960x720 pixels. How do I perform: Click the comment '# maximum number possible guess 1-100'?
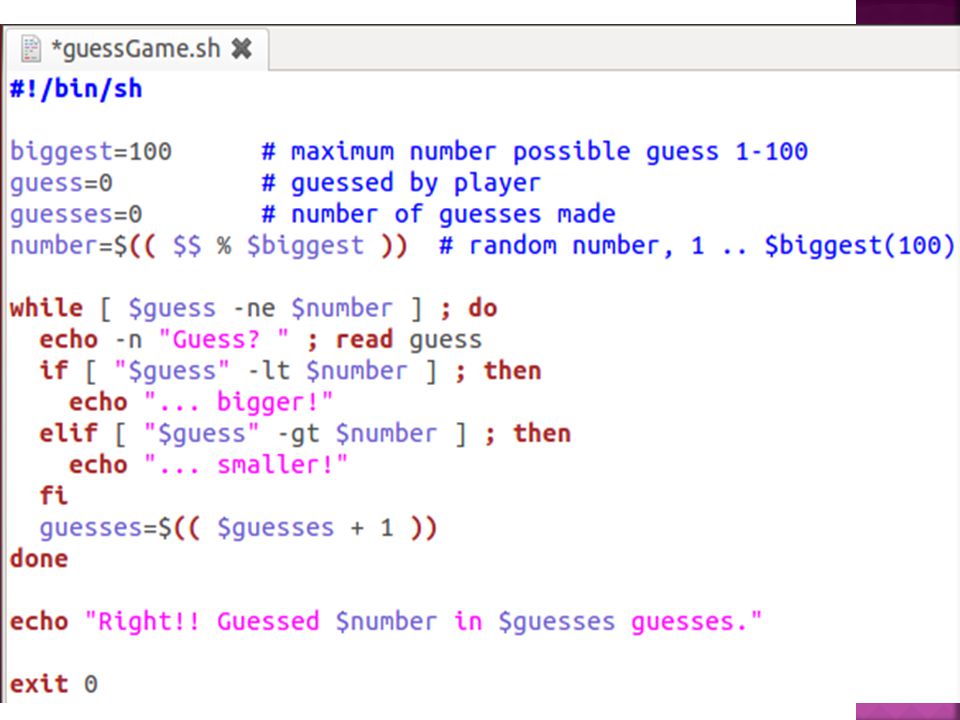[534, 152]
